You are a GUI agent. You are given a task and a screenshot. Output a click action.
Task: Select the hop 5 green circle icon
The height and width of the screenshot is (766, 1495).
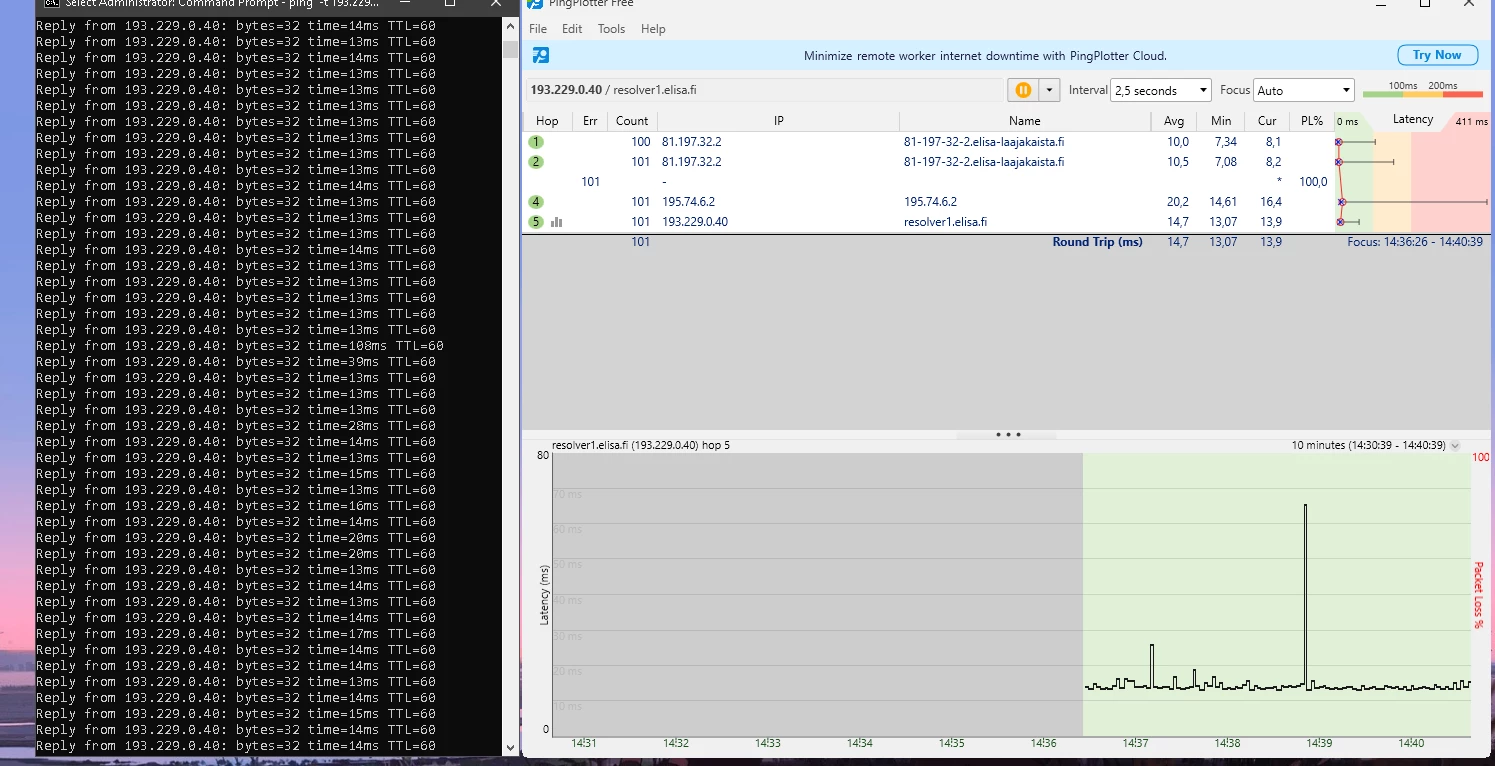[537, 222]
